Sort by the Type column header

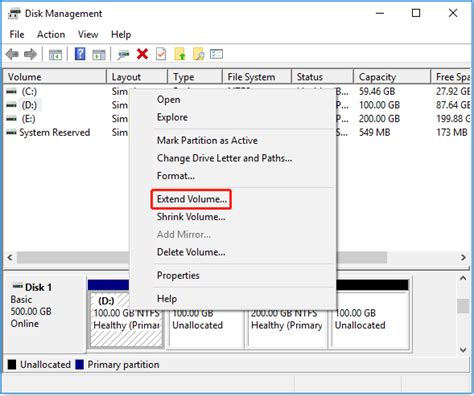195,77
